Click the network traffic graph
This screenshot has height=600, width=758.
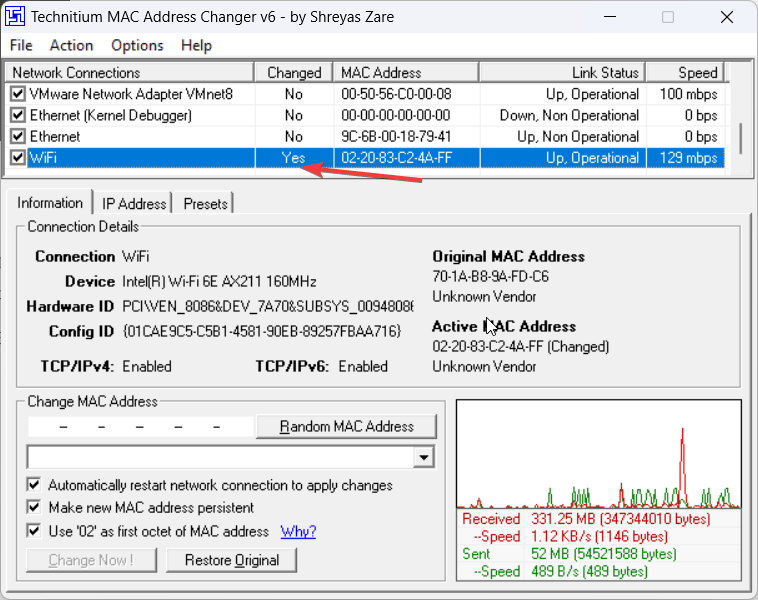click(x=598, y=454)
